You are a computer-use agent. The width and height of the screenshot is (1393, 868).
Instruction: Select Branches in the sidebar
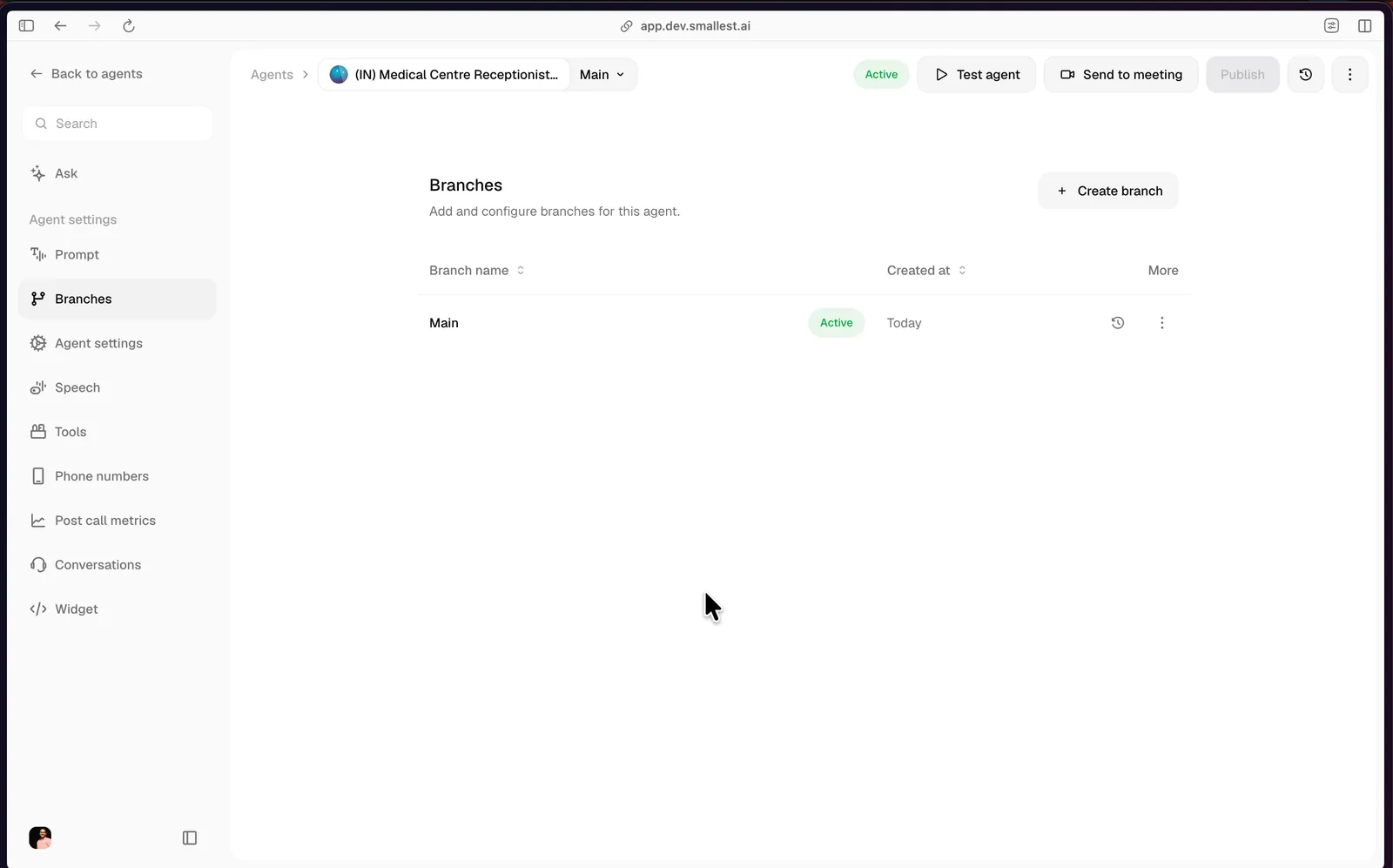point(118,299)
